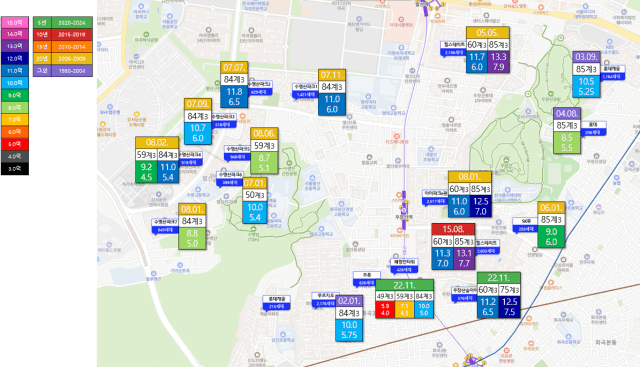Click the orange 2010-2014 legend row
Image resolution: width=640 pixels, height=367 pixels.
(63, 47)
